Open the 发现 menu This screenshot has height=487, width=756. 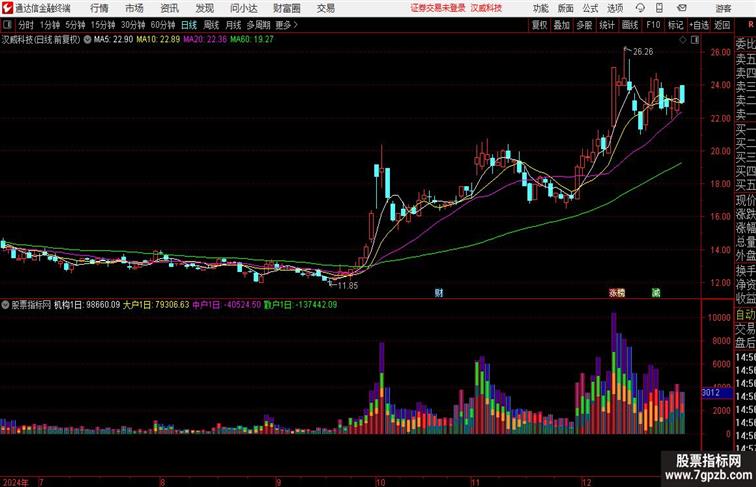[204, 8]
